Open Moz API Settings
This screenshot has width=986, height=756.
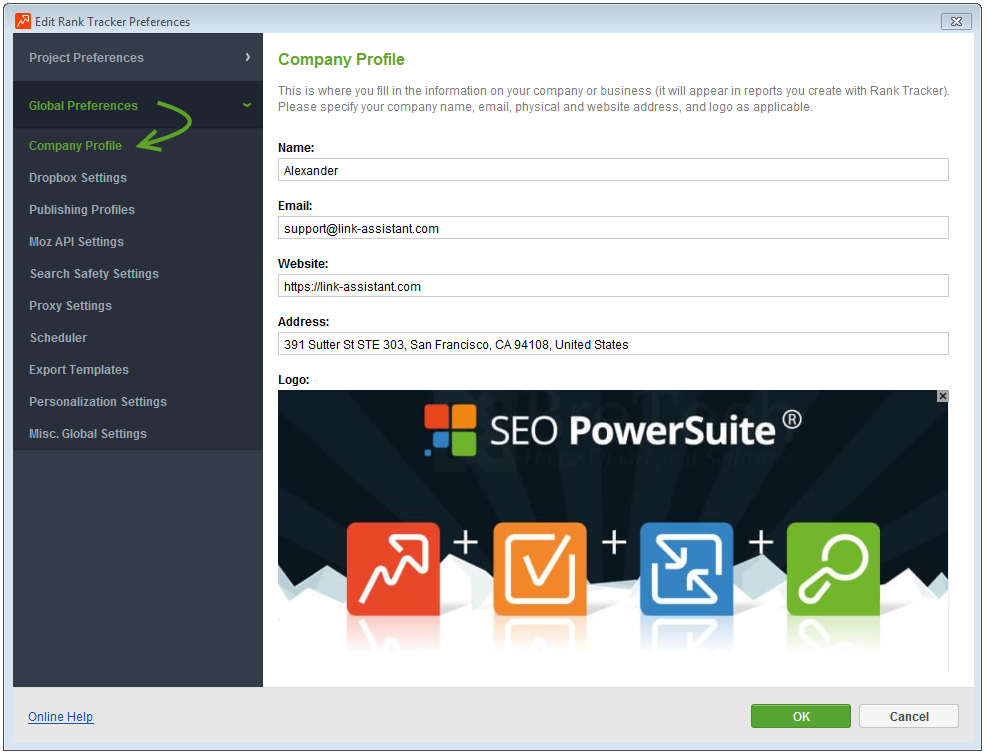(x=76, y=242)
